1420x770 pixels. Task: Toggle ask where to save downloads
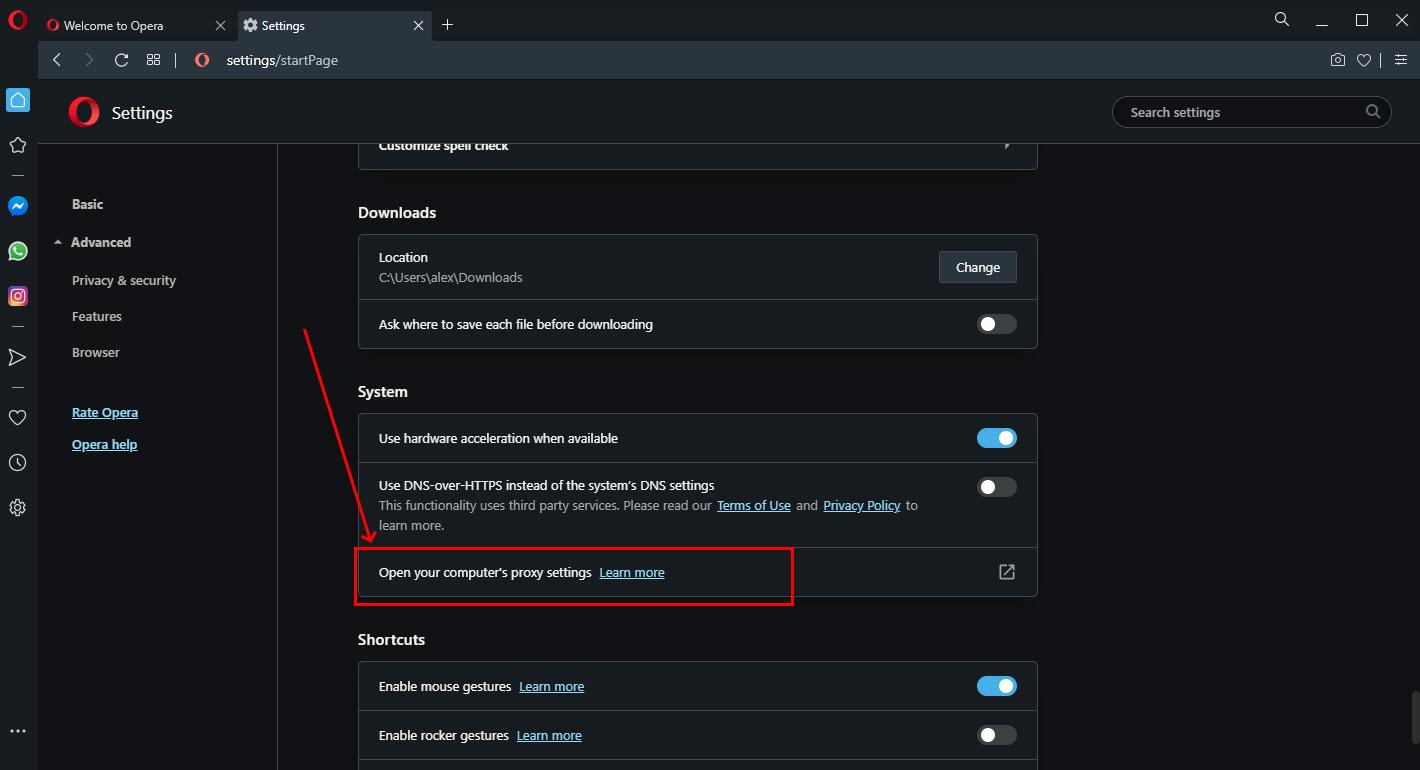[x=996, y=324]
